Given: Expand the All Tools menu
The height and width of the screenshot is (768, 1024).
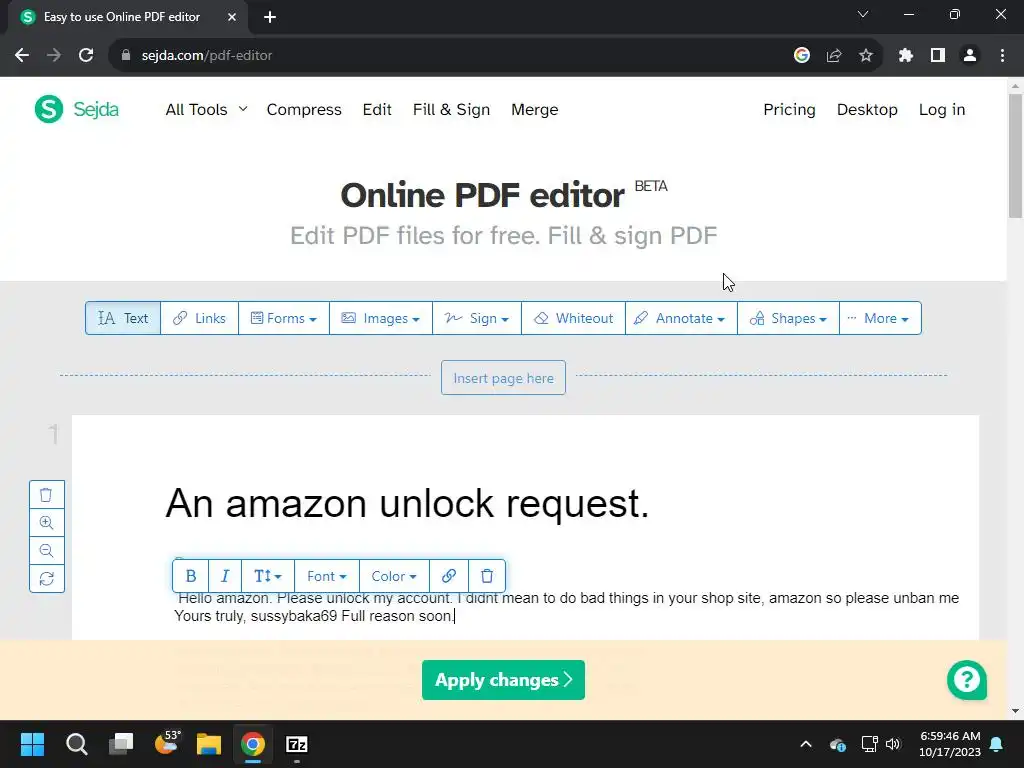Looking at the screenshot, I should point(206,110).
